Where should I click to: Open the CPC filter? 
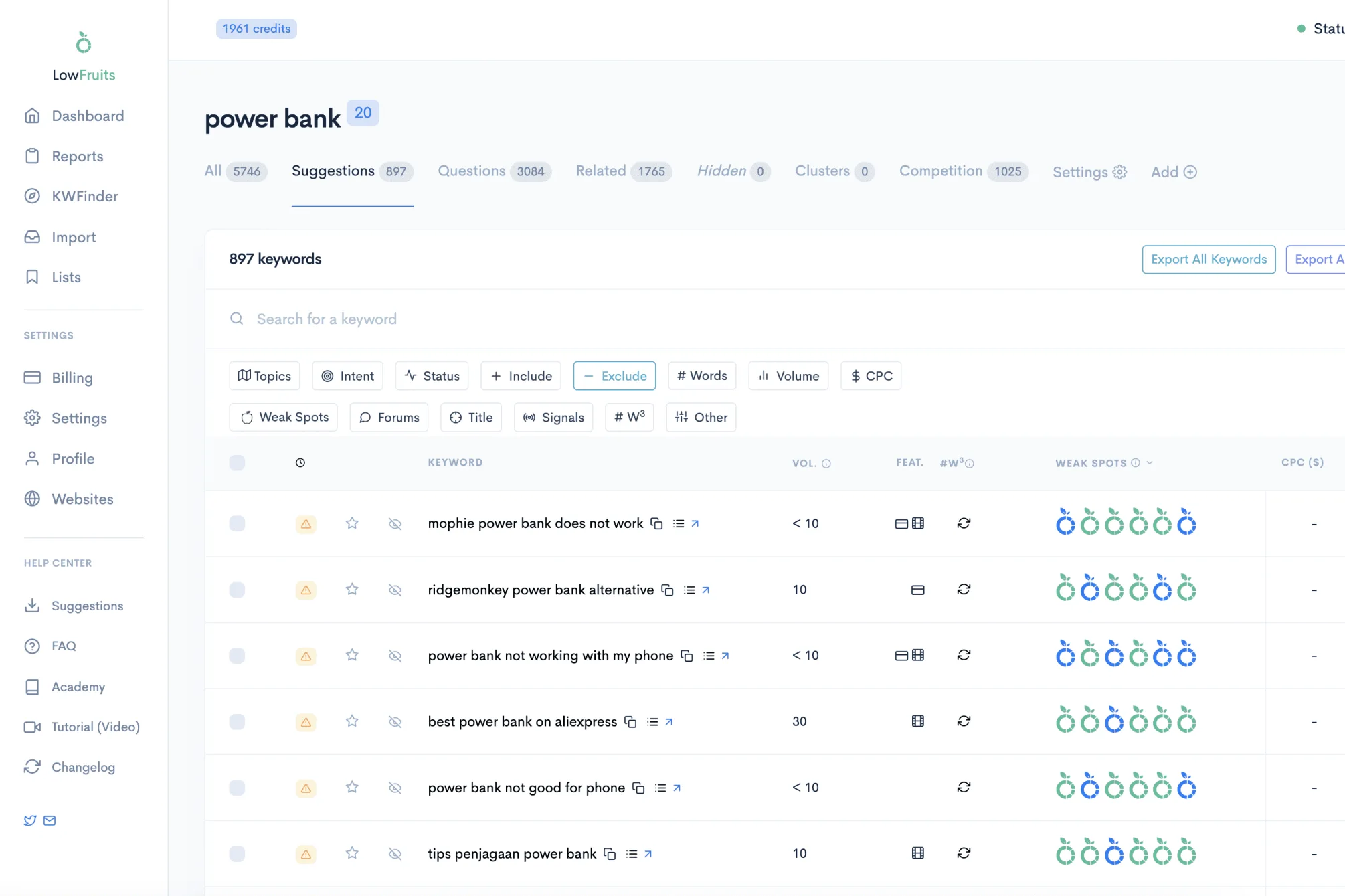coord(871,376)
